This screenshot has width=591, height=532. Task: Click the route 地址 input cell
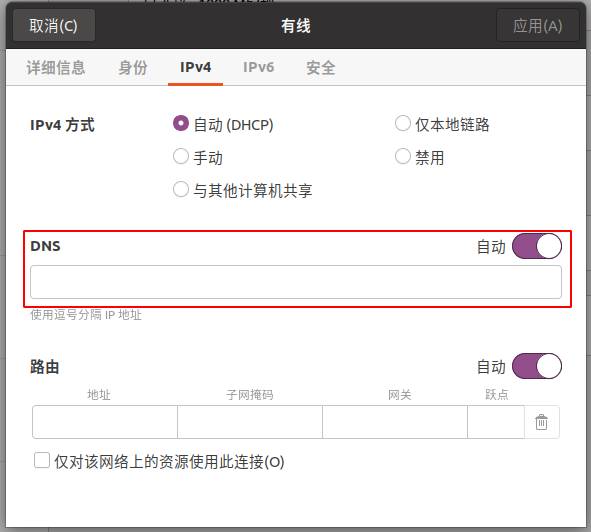click(x=105, y=422)
